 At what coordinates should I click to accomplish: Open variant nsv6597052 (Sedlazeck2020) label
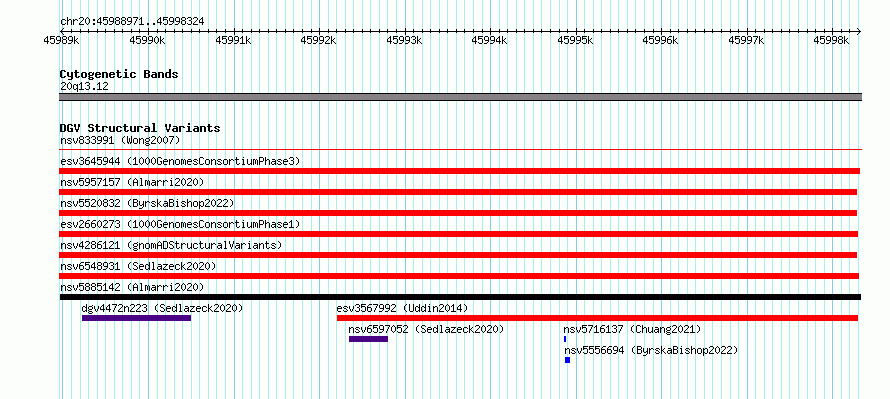click(x=426, y=329)
